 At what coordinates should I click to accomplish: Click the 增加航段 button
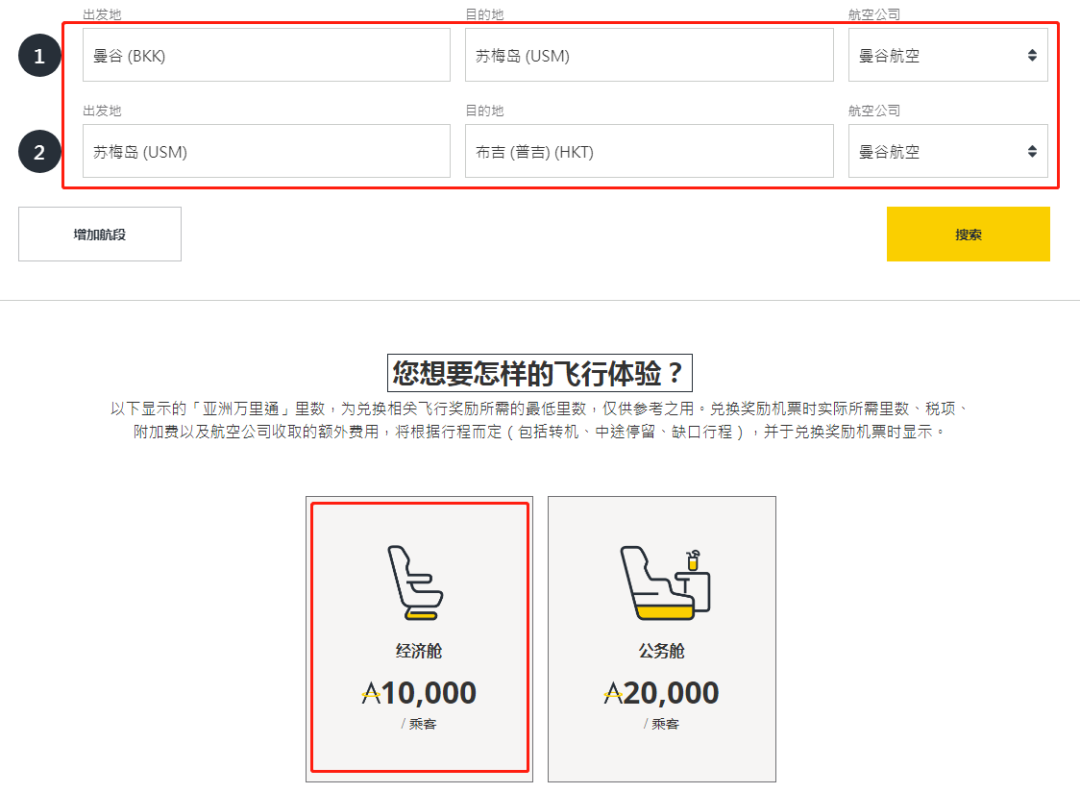[100, 234]
